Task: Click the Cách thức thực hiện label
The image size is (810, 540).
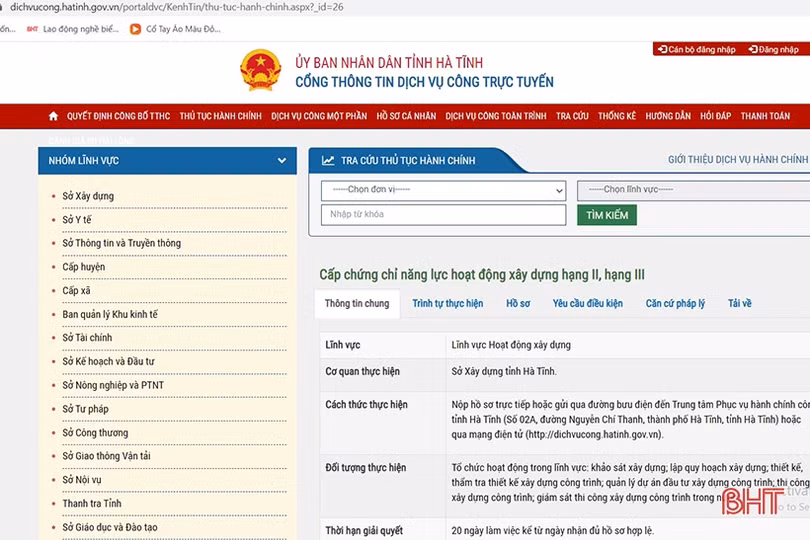Action: click(366, 405)
